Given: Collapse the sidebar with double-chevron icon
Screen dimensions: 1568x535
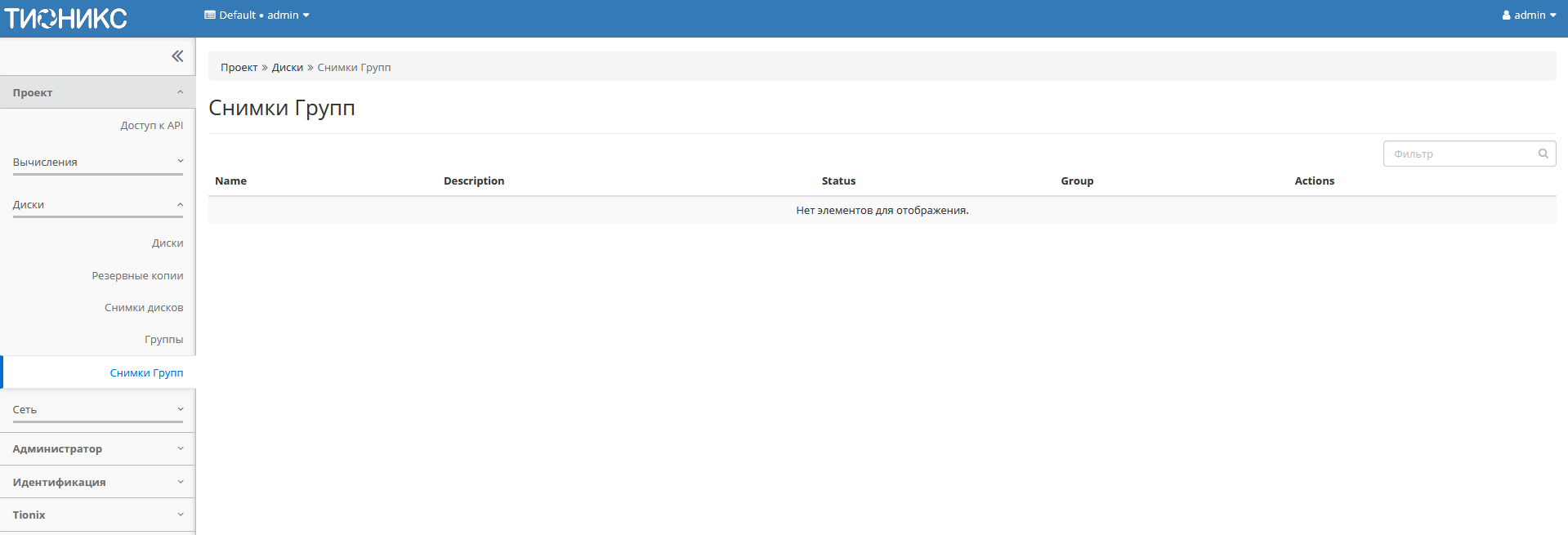Looking at the screenshot, I should [177, 56].
